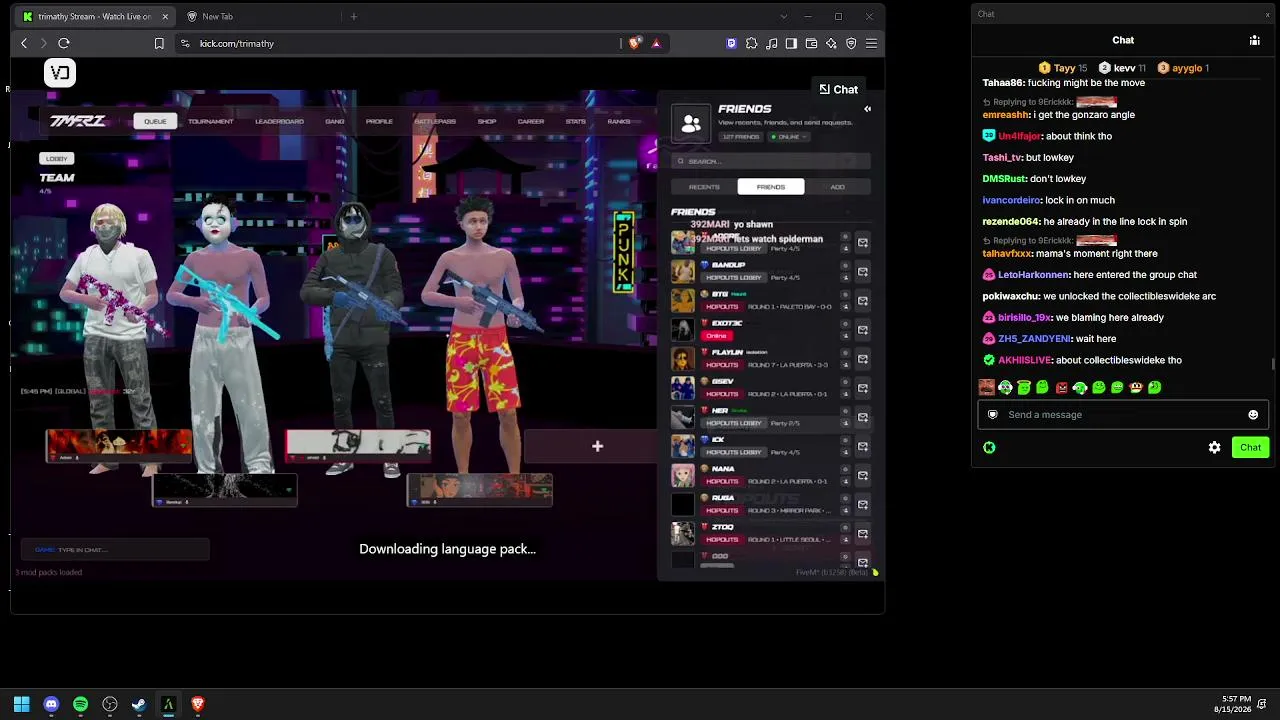The width and height of the screenshot is (1280, 720).
Task: Open the Windows Start menu
Action: click(22, 704)
